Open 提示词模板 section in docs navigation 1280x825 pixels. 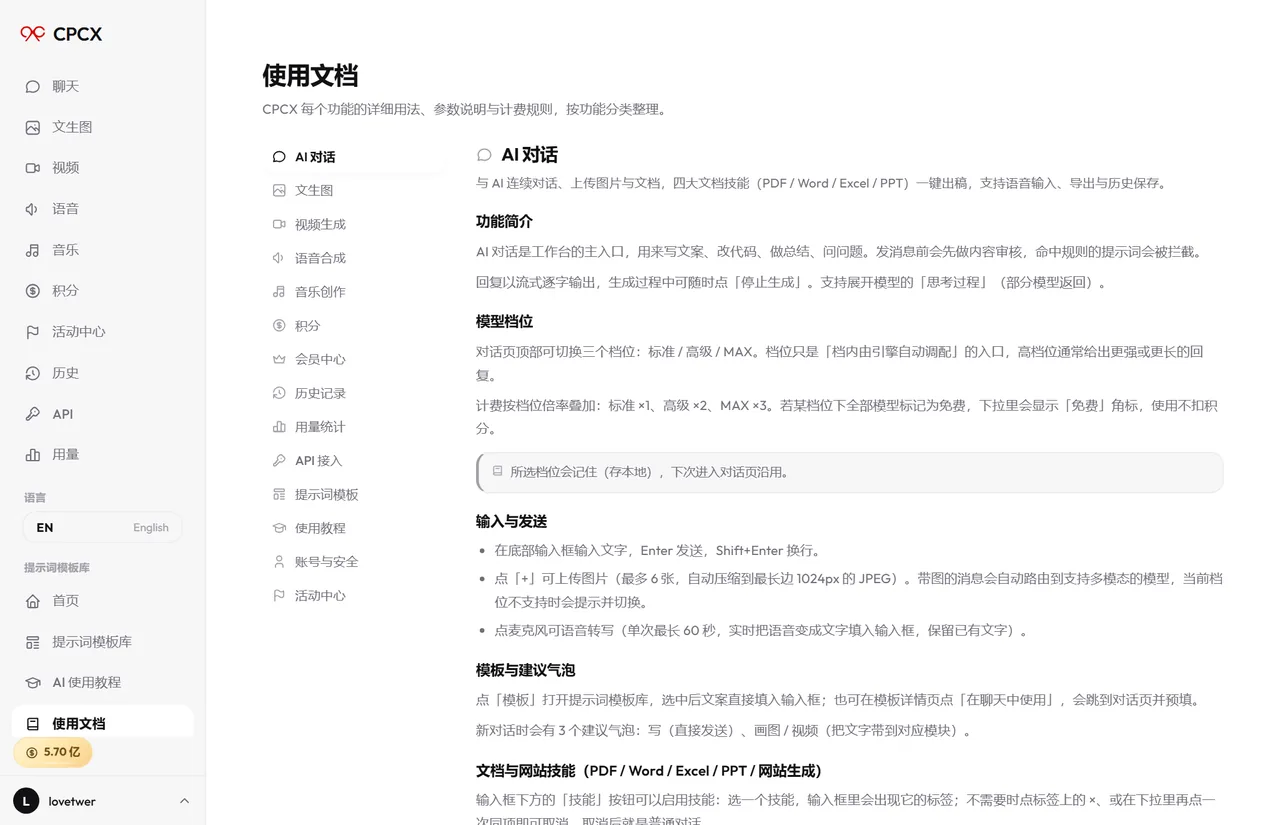(355, 495)
